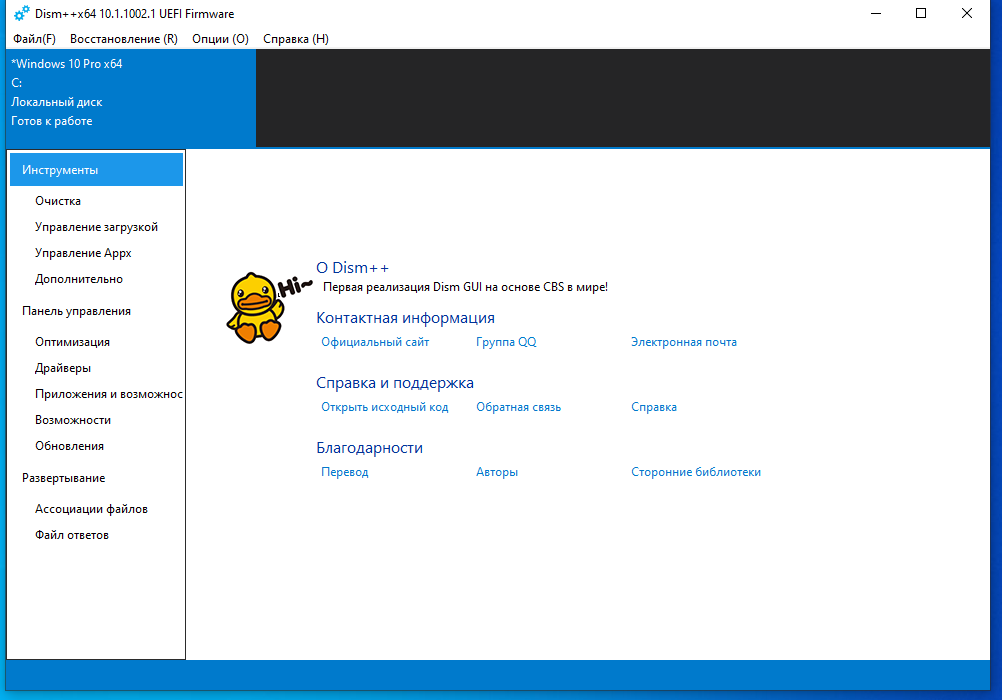This screenshot has height=700, width=1002.
Task: Click the Сторонние библиотеки link
Action: pyautogui.click(x=696, y=472)
